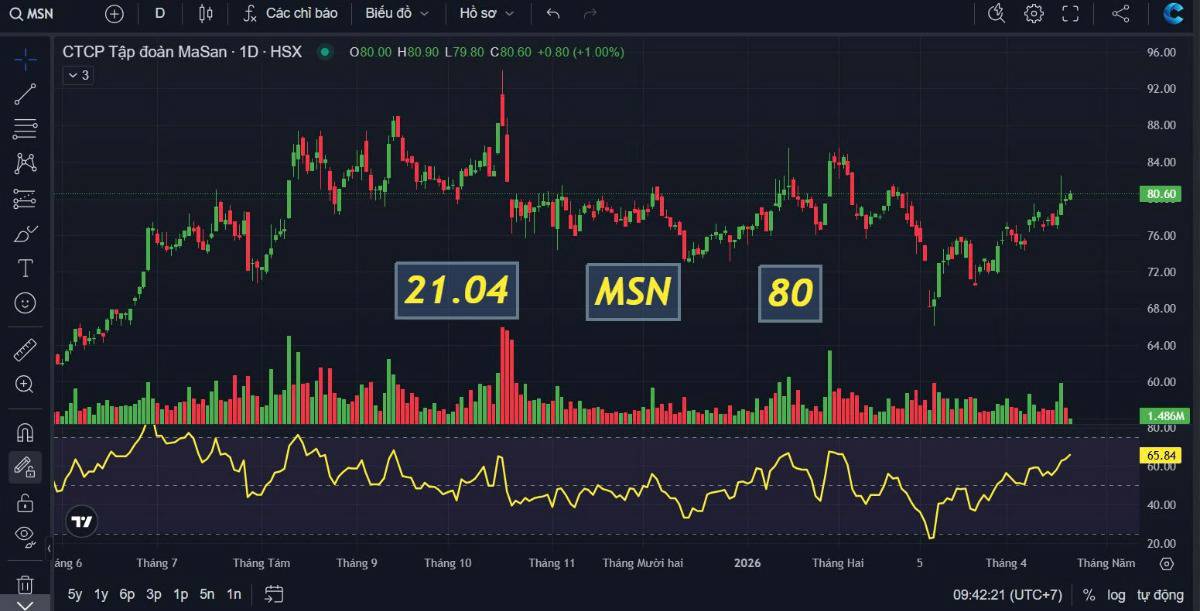Screen dimensions: 1200x611
Task: Select the brush drawing tool
Action: tap(25, 234)
